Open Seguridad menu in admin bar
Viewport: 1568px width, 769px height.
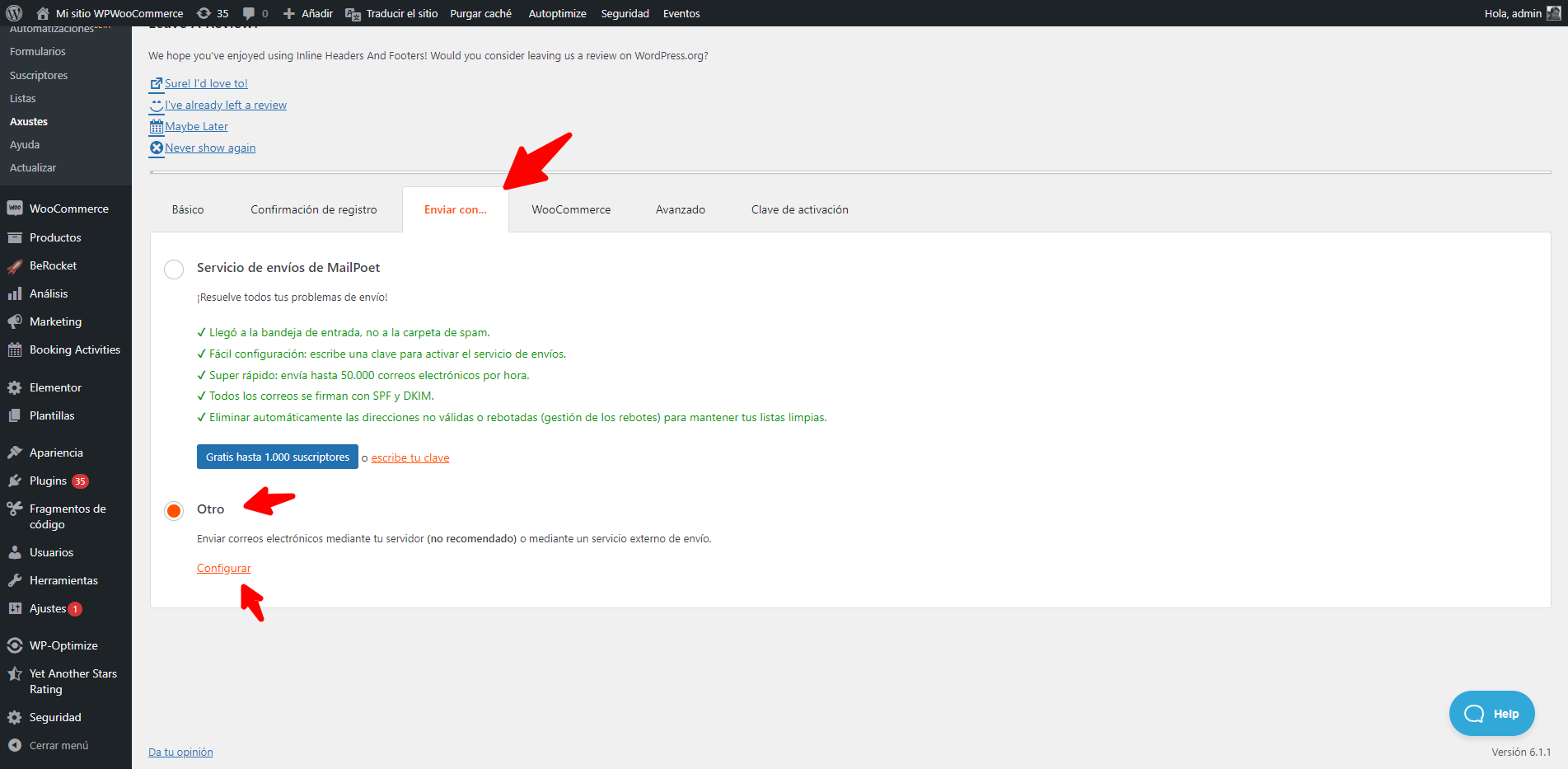pos(625,13)
